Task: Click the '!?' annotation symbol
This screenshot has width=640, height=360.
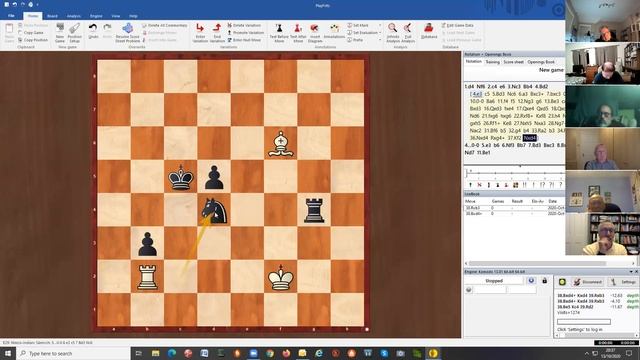Action: tap(542, 185)
